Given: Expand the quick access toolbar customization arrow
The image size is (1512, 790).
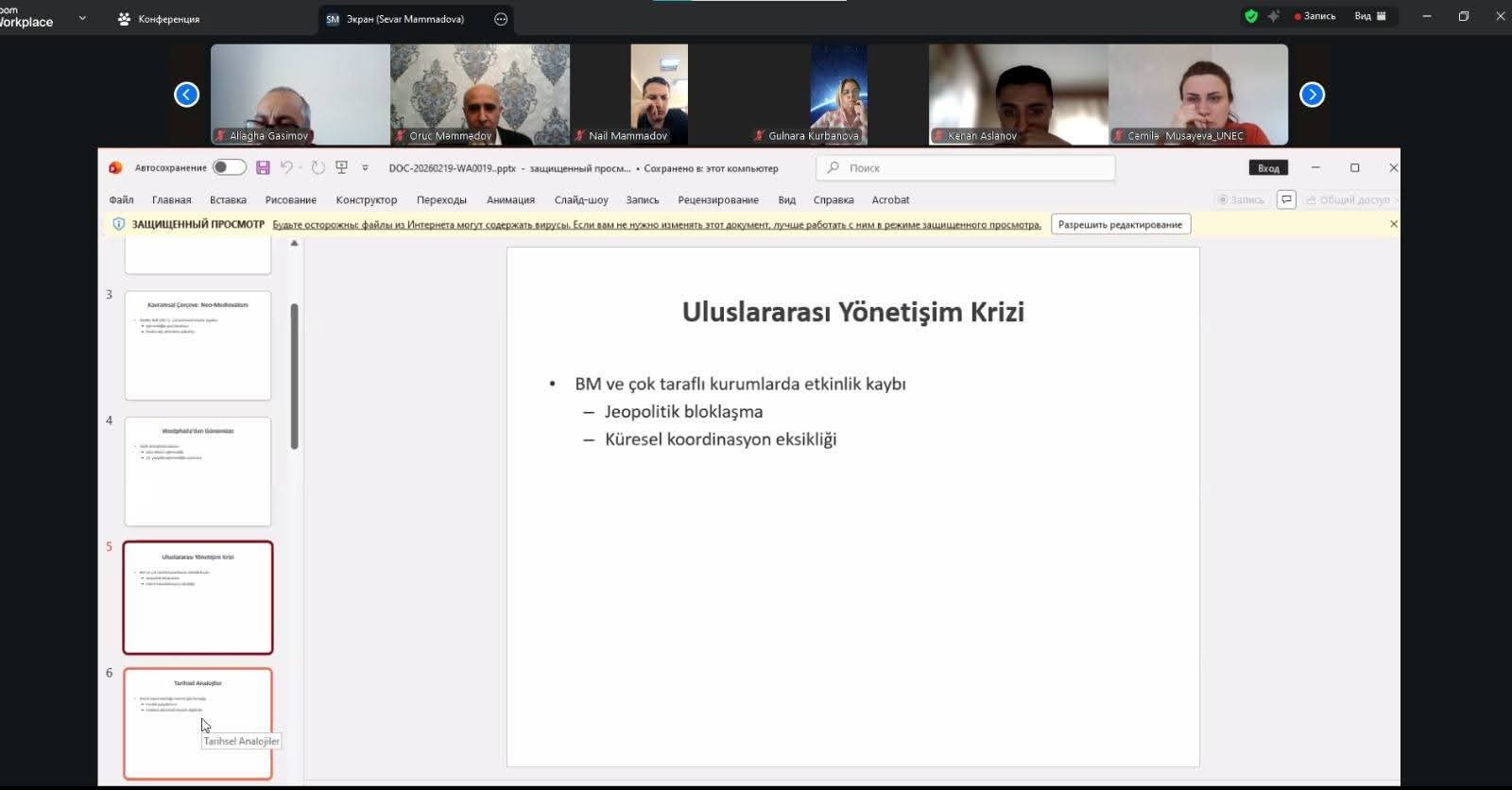Looking at the screenshot, I should [x=365, y=168].
